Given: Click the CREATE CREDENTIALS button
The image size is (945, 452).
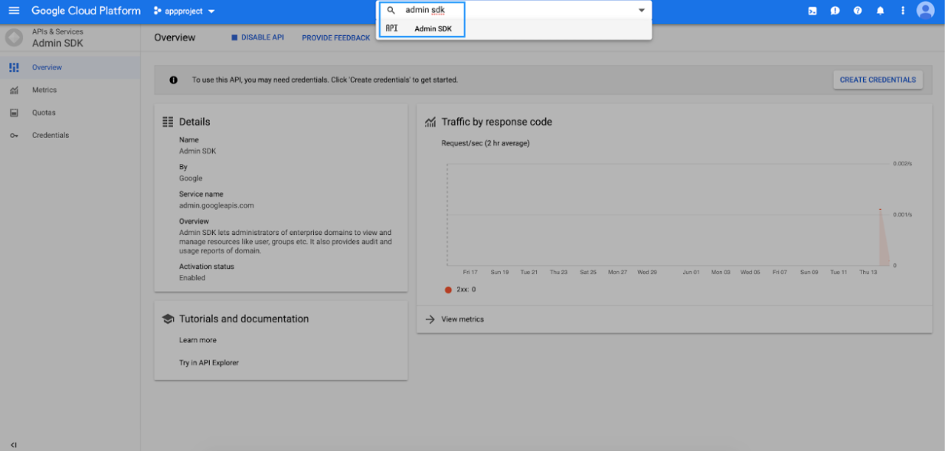Looking at the screenshot, I should click(x=878, y=80).
